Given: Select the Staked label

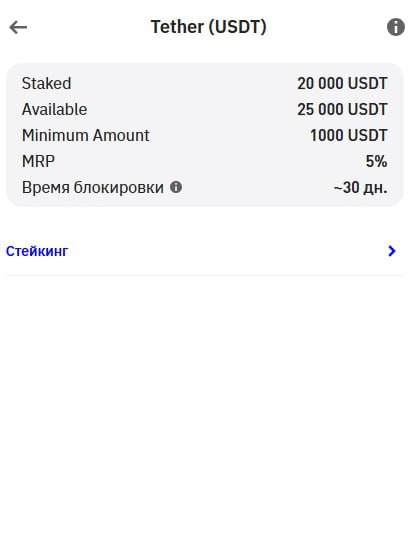Looking at the screenshot, I should click(46, 83).
